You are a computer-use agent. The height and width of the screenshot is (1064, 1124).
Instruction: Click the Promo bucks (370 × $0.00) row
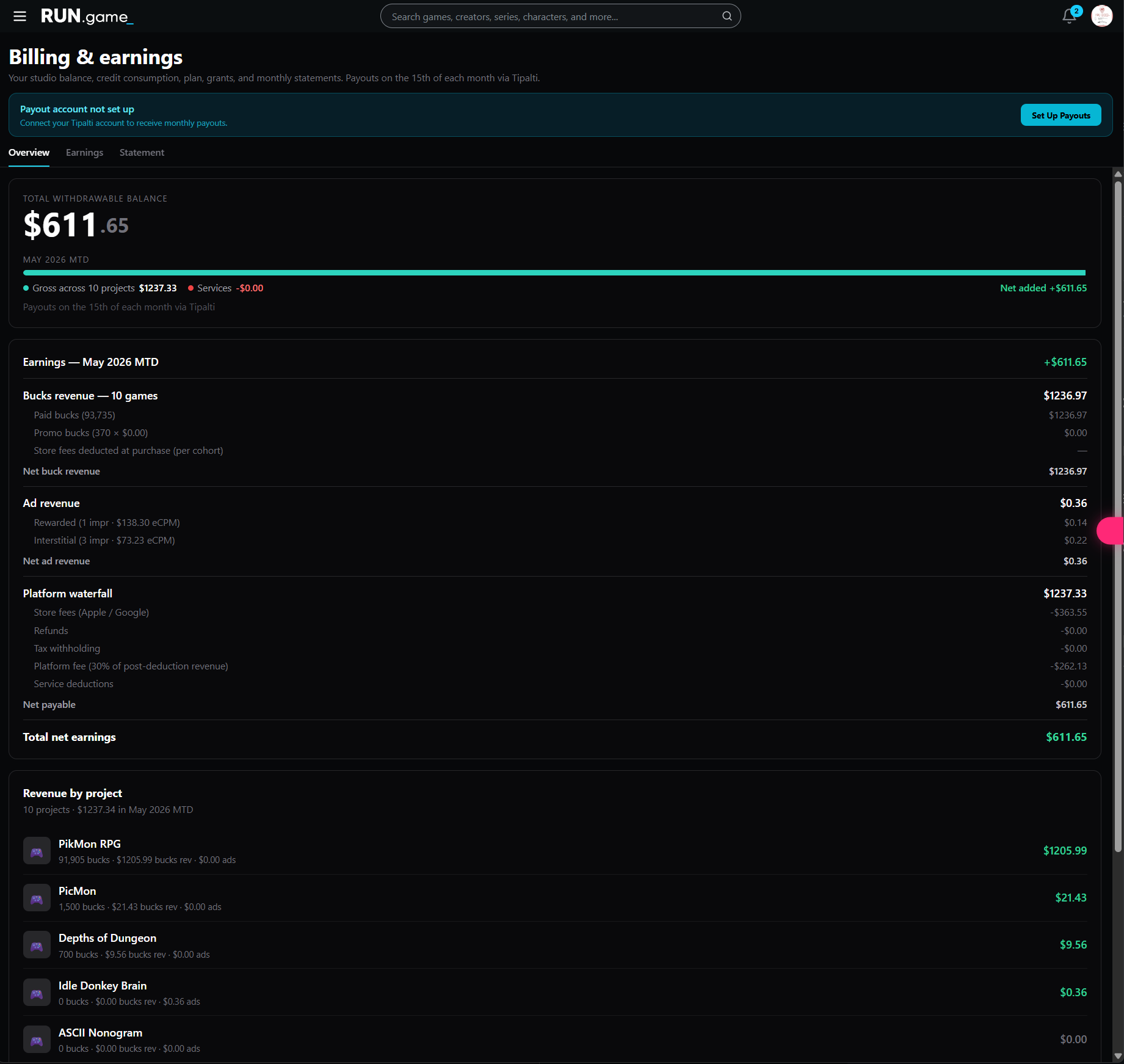554,433
